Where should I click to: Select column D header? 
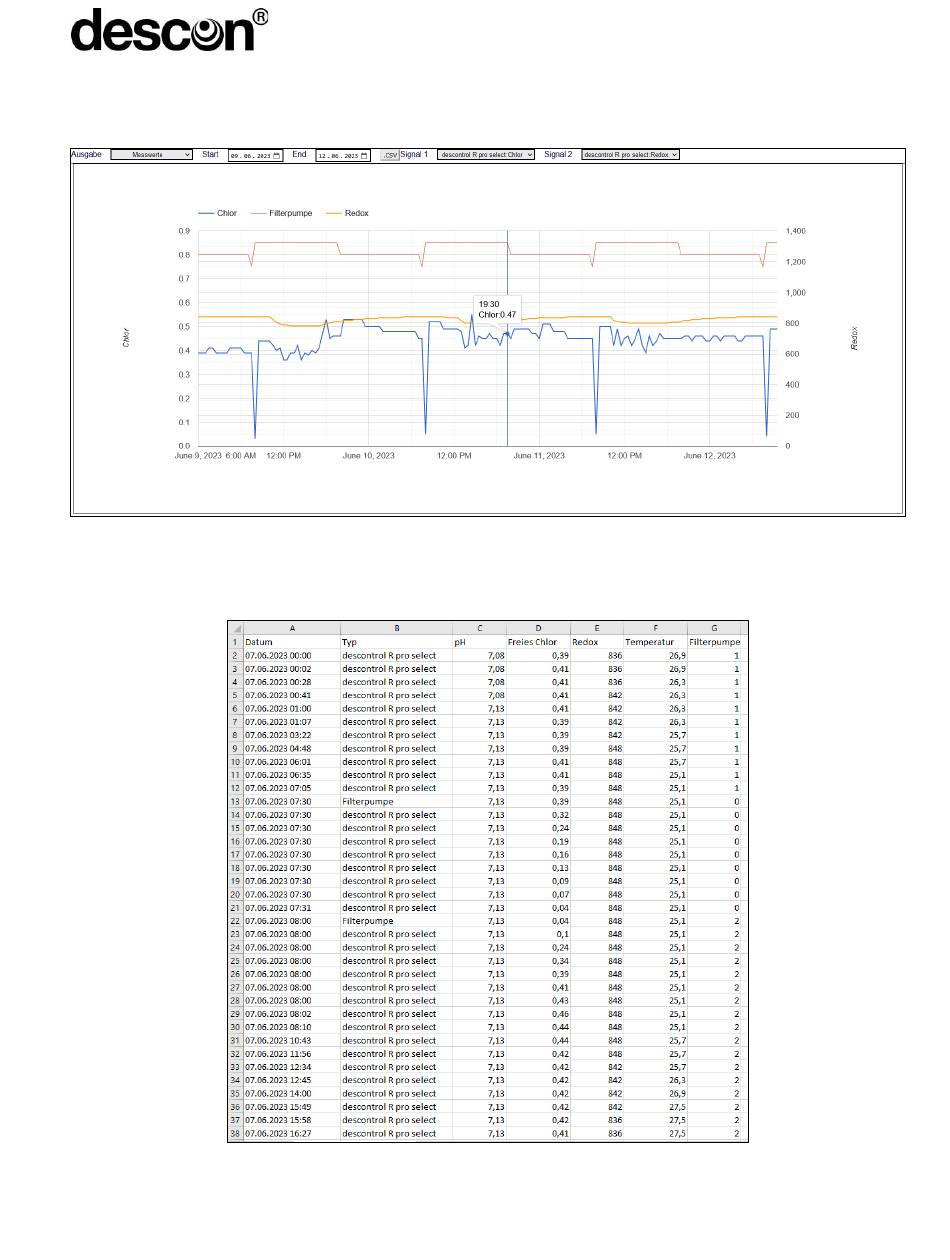click(538, 628)
